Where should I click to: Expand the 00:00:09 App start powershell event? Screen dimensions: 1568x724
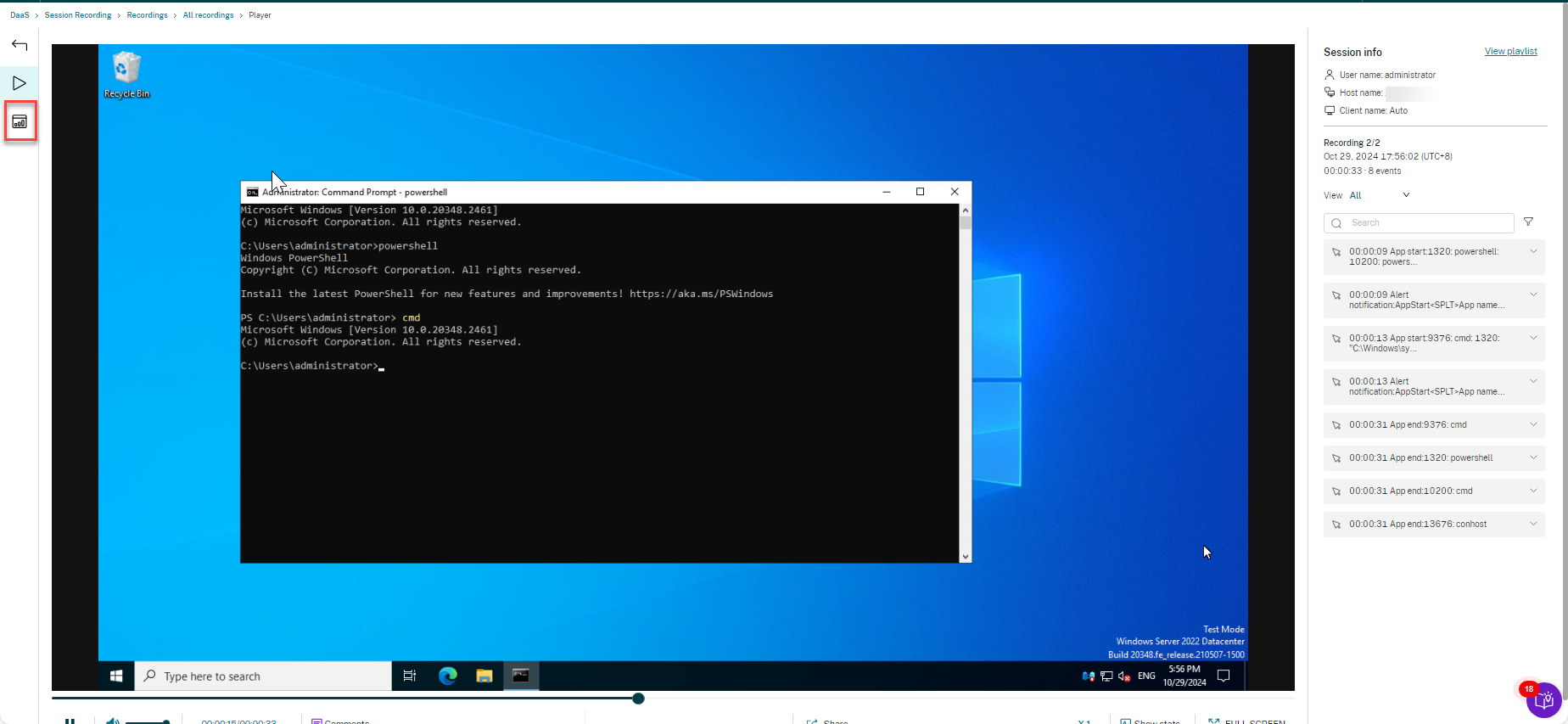[1533, 251]
